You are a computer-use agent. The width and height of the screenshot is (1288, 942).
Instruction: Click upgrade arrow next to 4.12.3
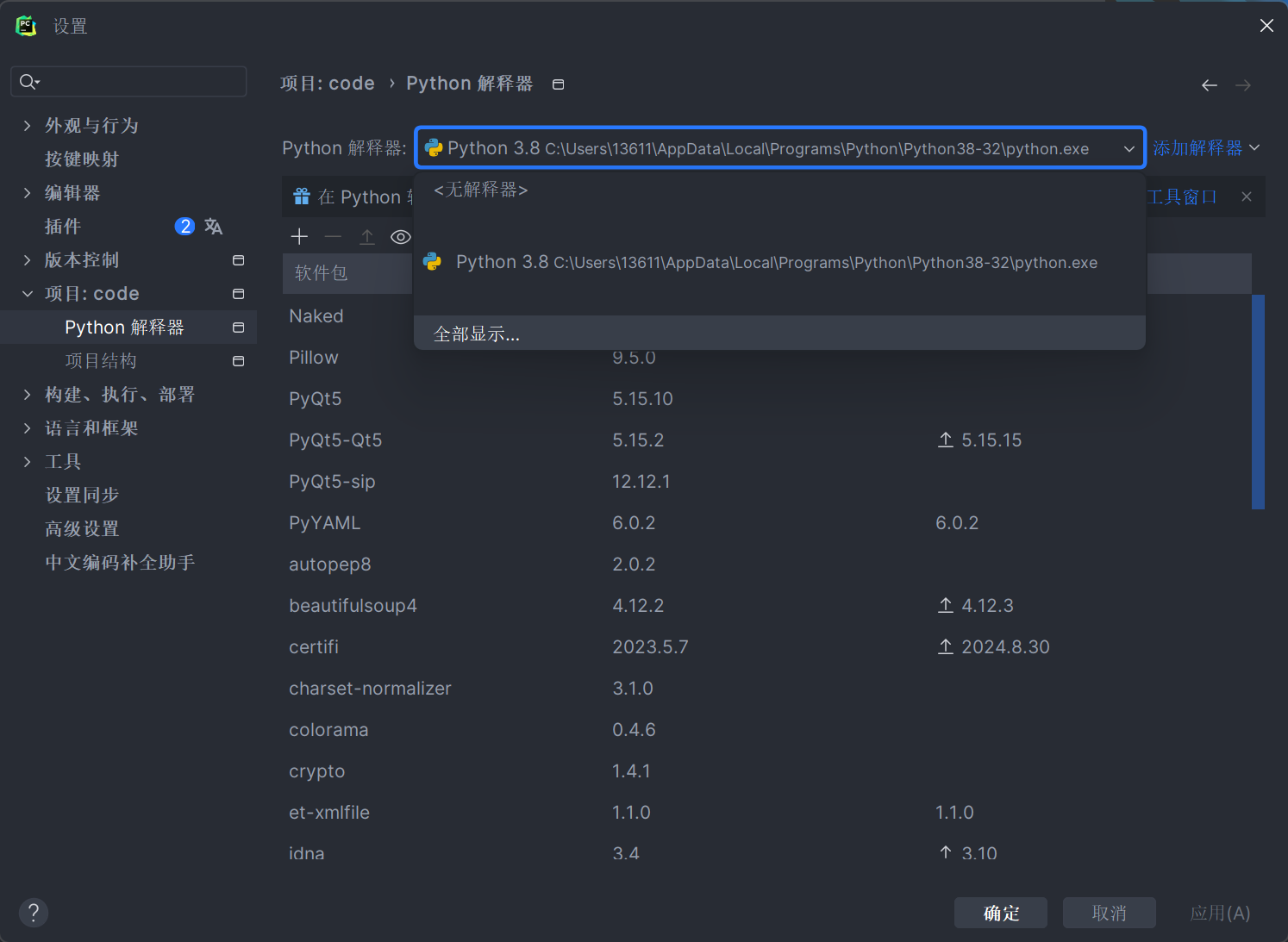946,605
